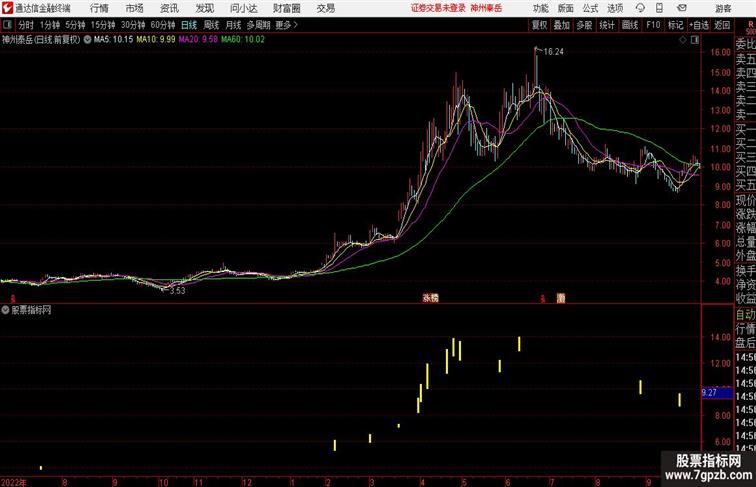Image resolution: width=756 pixels, height=487 pixels.
Task: Expand the round arrow beside 股票指标网 indicator
Action: coord(5,310)
